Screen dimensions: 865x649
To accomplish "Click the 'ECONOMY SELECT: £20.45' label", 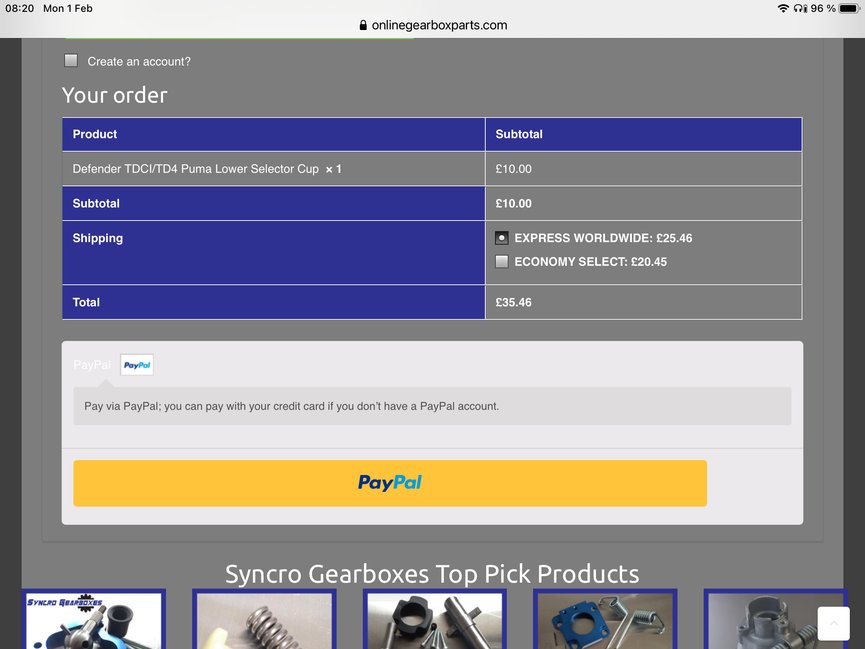I will [x=591, y=262].
